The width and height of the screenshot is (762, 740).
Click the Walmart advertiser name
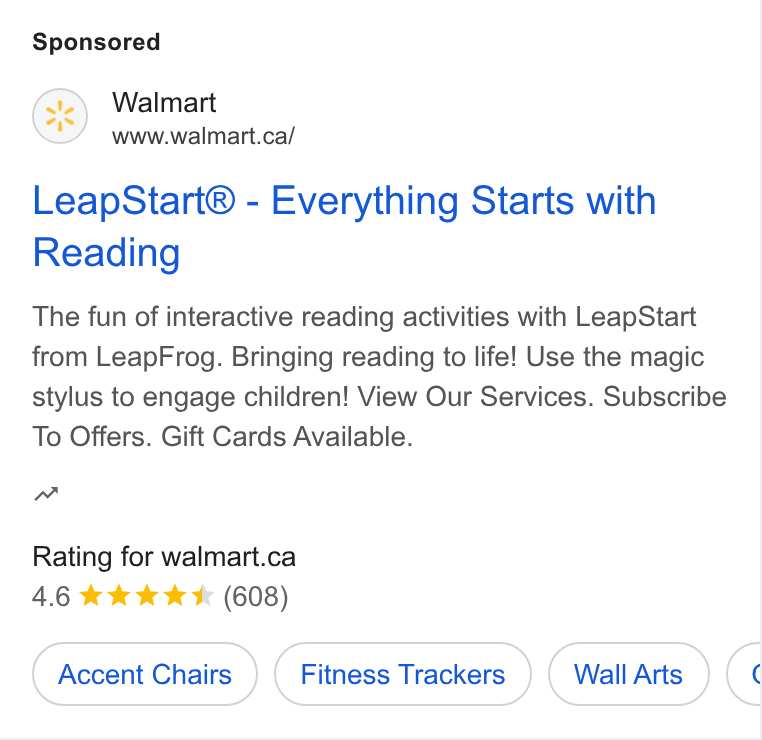click(x=164, y=103)
